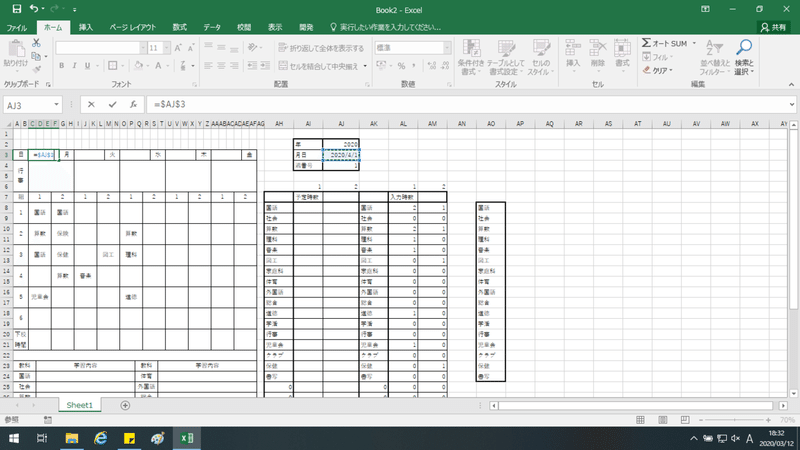The height and width of the screenshot is (450, 800).
Task: Switch to the Formulas (数式) tab
Action: 179,27
